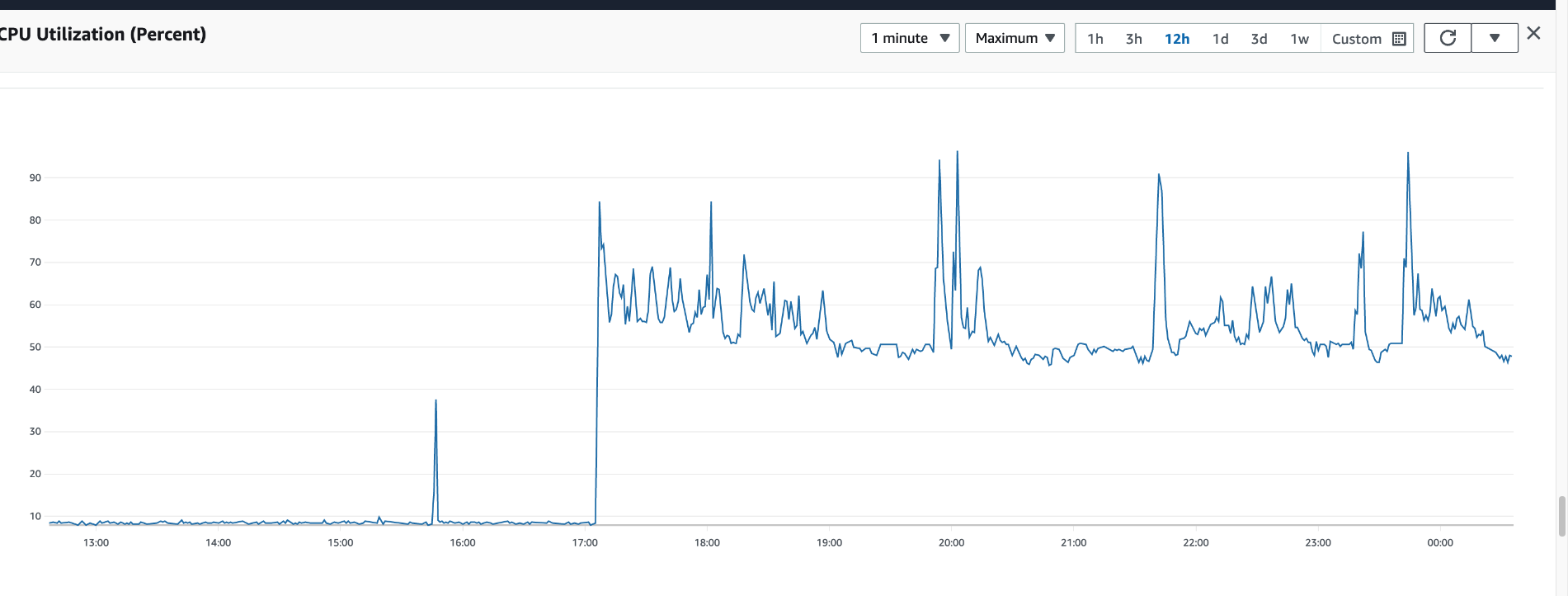This screenshot has height=596, width=1568.
Task: Switch to the 1d time range
Action: pyautogui.click(x=1221, y=39)
